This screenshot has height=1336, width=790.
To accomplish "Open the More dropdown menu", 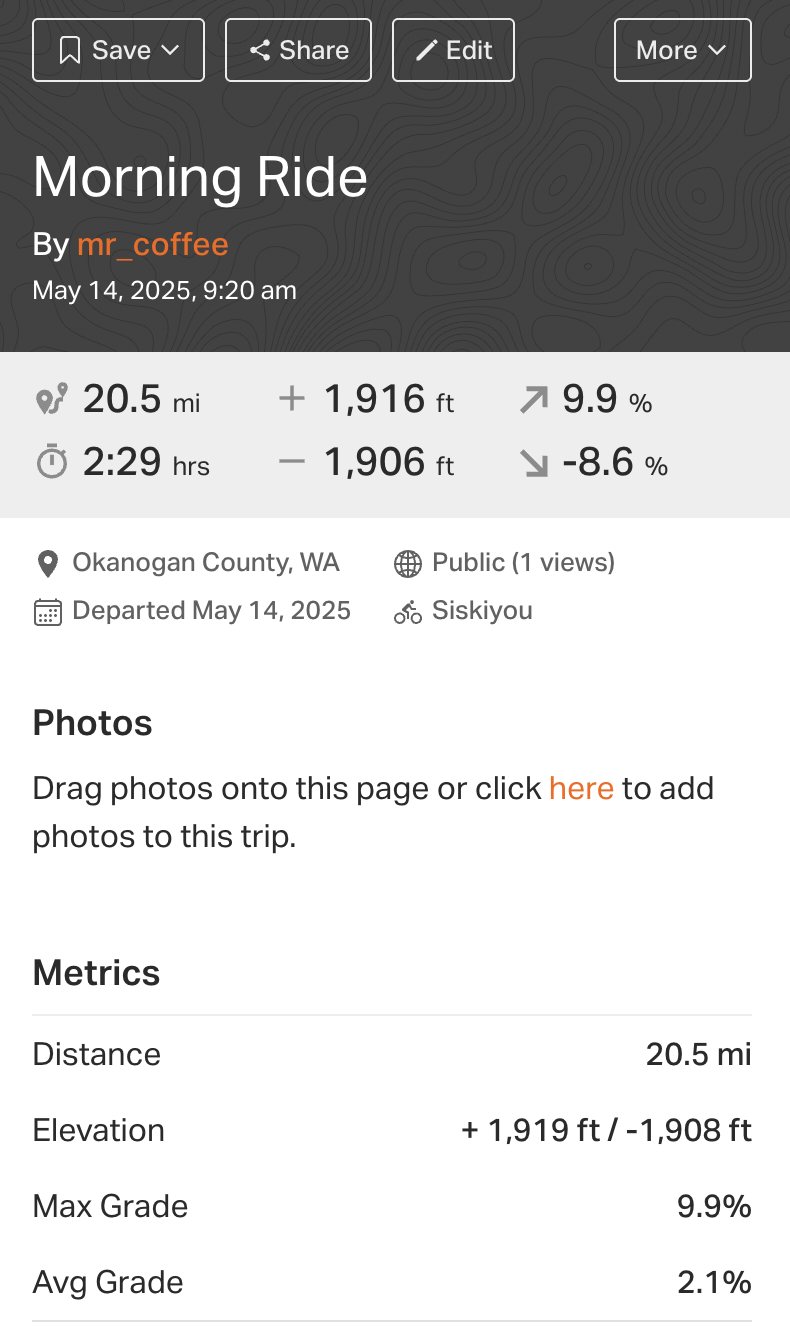I will tap(682, 50).
